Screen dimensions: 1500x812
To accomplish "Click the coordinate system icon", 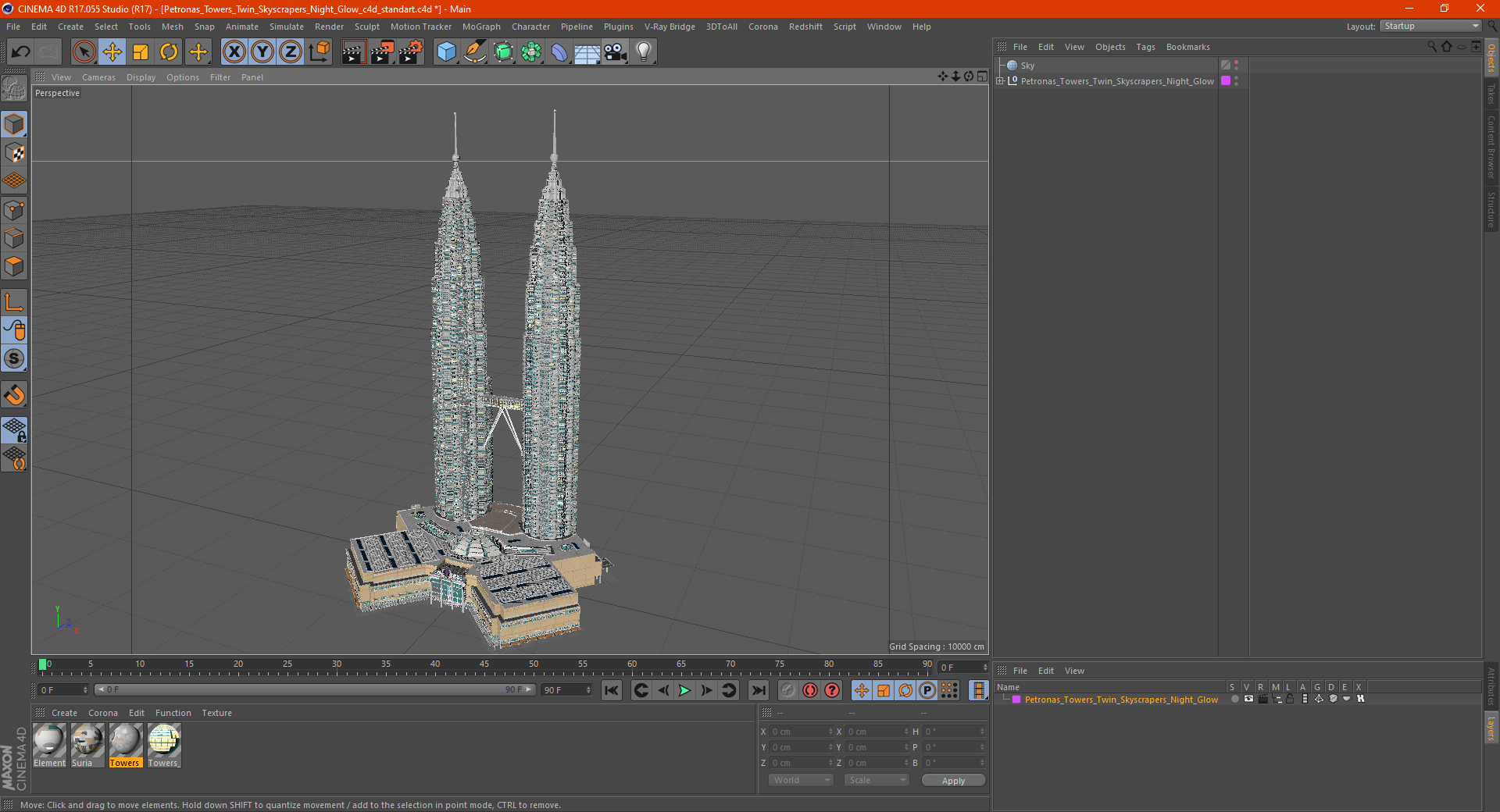I will click(320, 52).
